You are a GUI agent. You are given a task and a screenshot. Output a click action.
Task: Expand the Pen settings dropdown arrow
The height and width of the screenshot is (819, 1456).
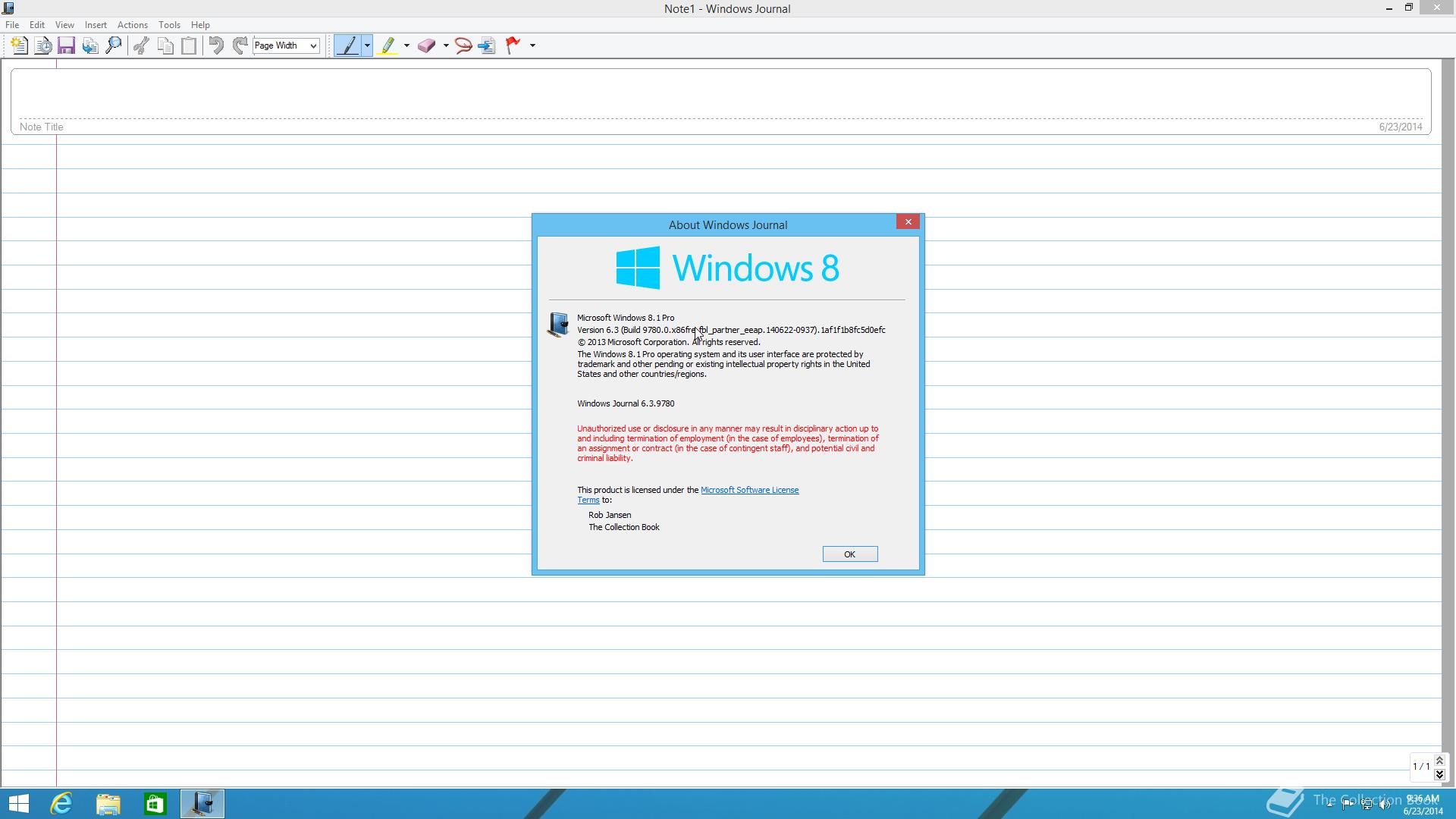tap(367, 45)
